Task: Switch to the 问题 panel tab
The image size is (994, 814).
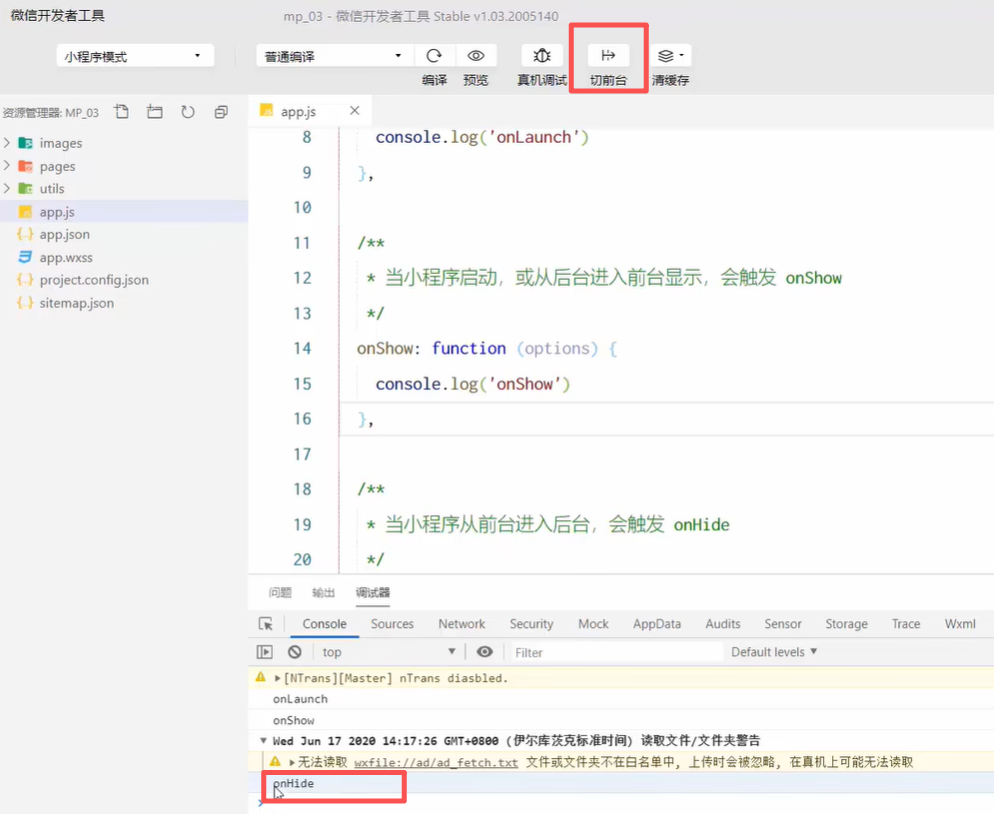Action: [280, 593]
